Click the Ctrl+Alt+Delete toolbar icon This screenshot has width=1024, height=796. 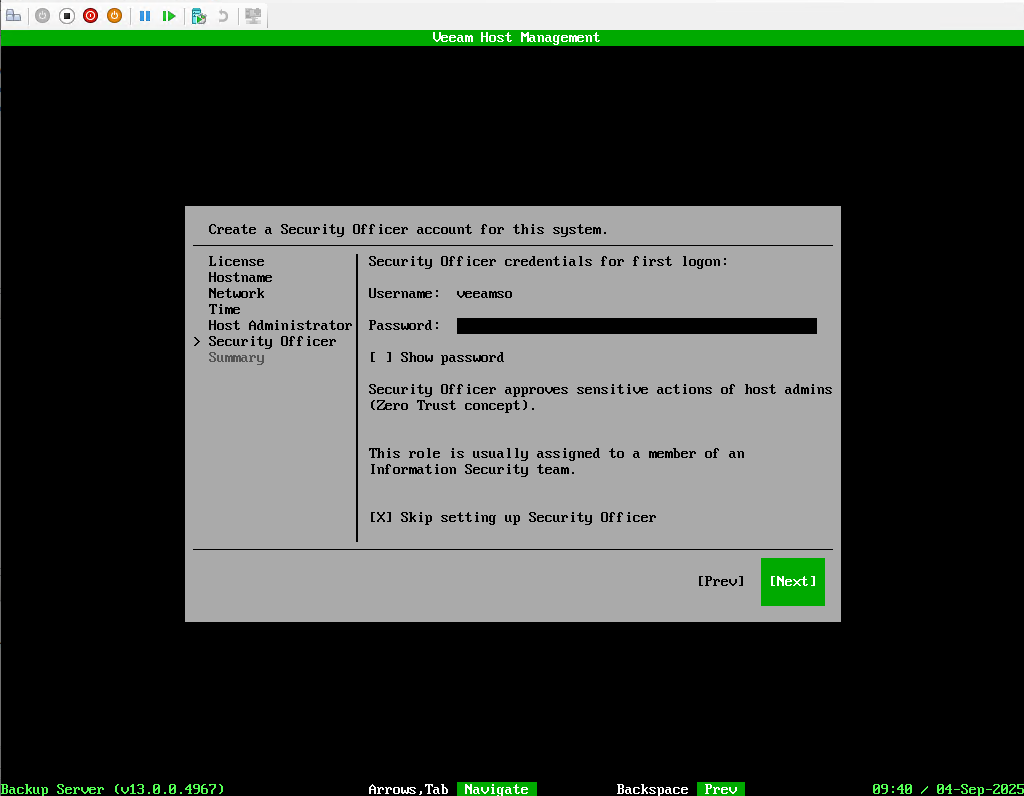14,16
